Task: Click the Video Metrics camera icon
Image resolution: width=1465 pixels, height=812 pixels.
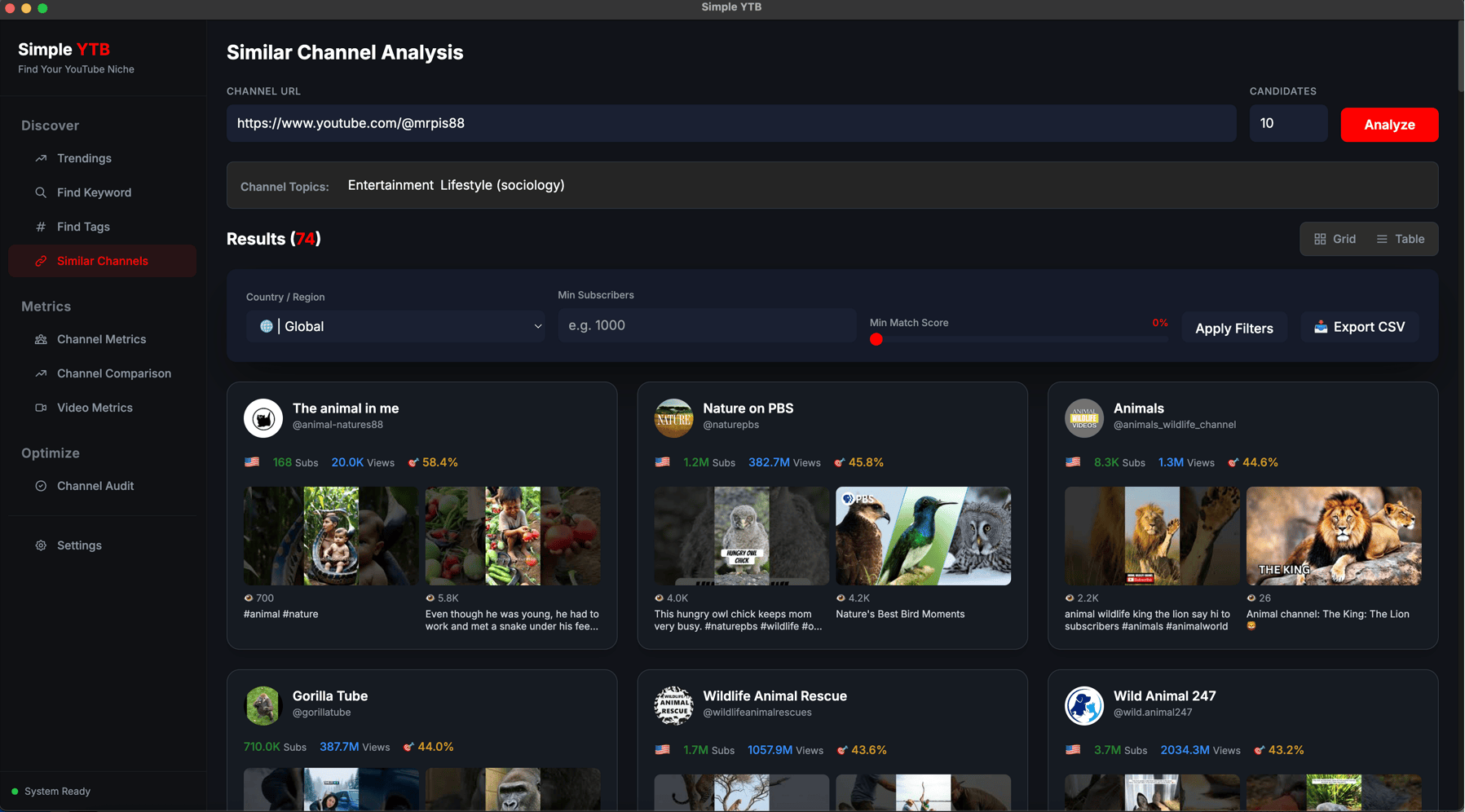Action: pyautogui.click(x=41, y=408)
